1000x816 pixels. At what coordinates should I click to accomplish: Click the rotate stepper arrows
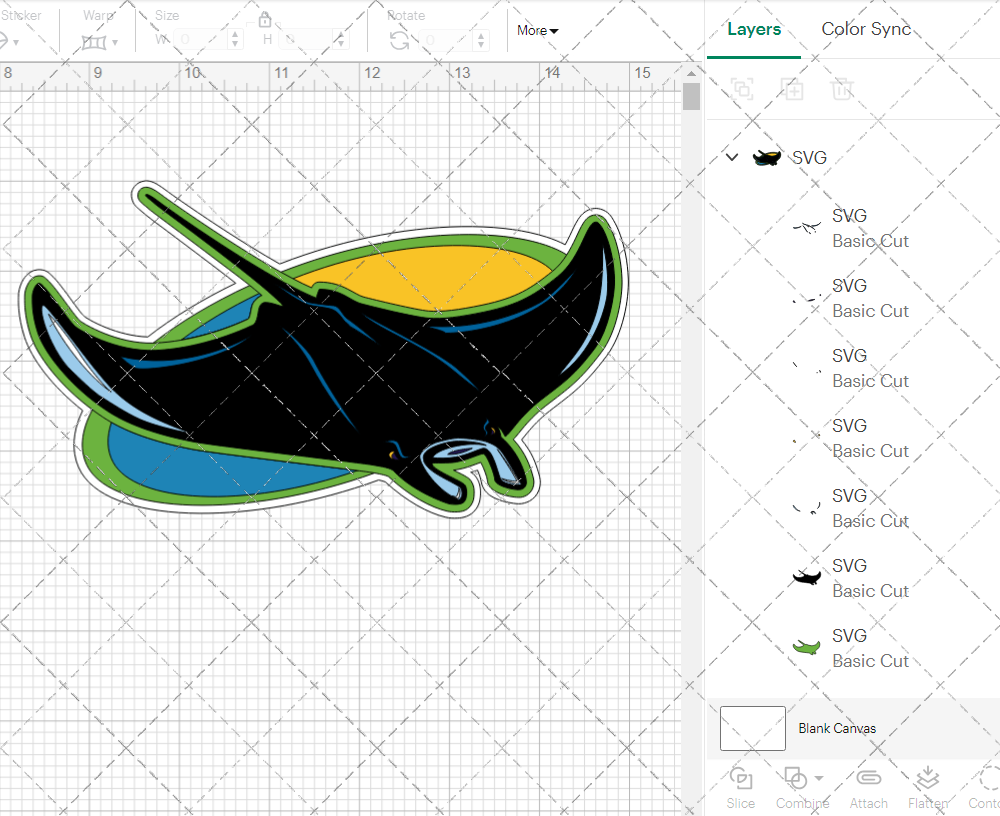(x=482, y=40)
